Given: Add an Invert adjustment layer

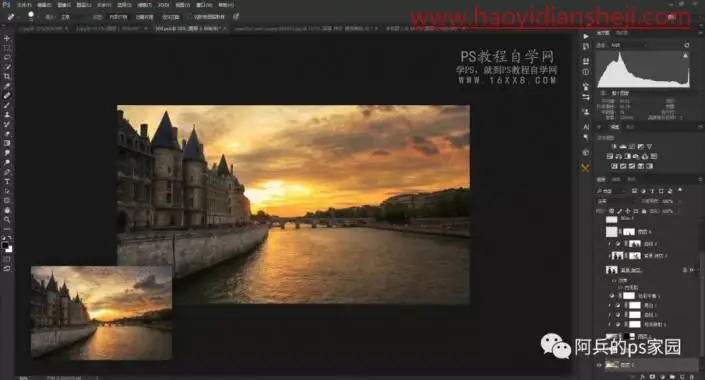Looking at the screenshot, I should click(x=614, y=166).
